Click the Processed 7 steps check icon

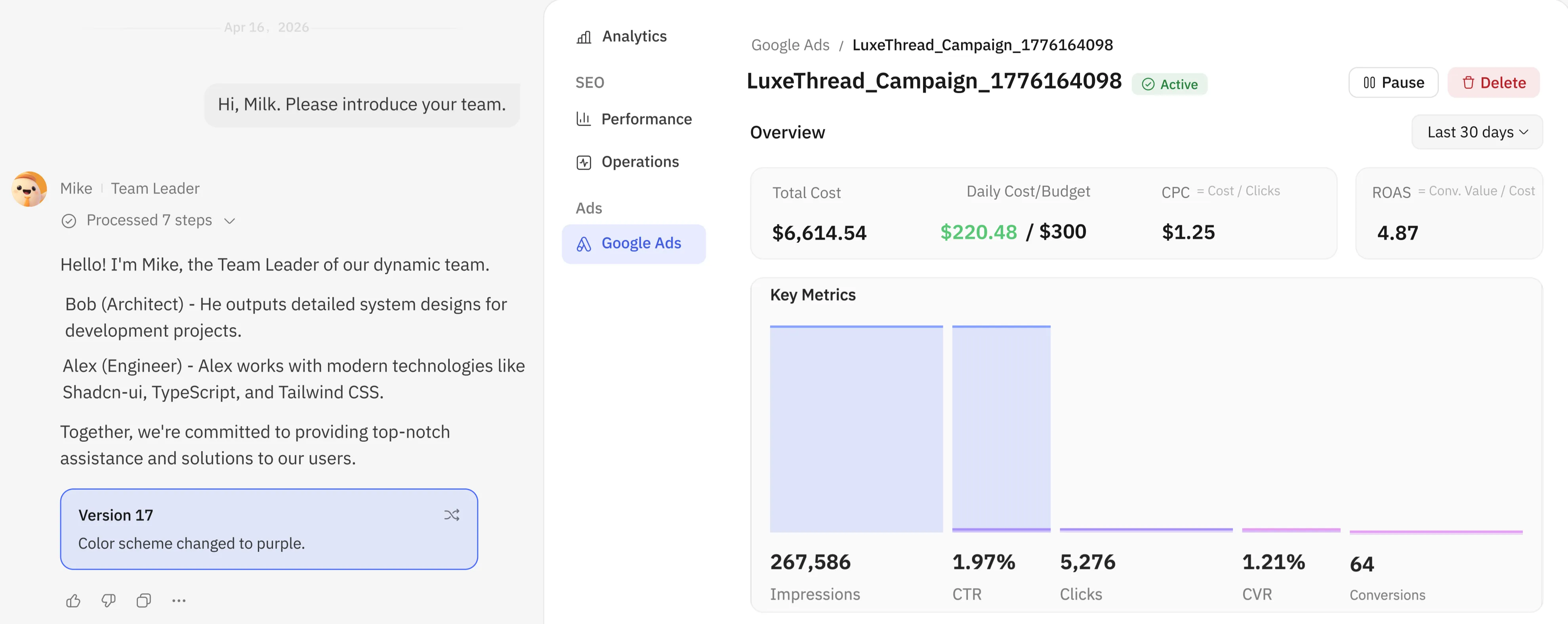(69, 221)
